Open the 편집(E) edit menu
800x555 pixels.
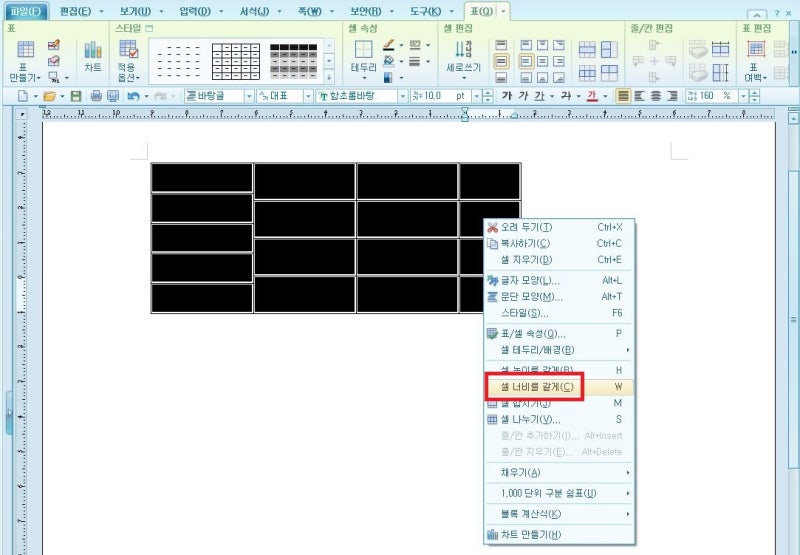pyautogui.click(x=76, y=11)
